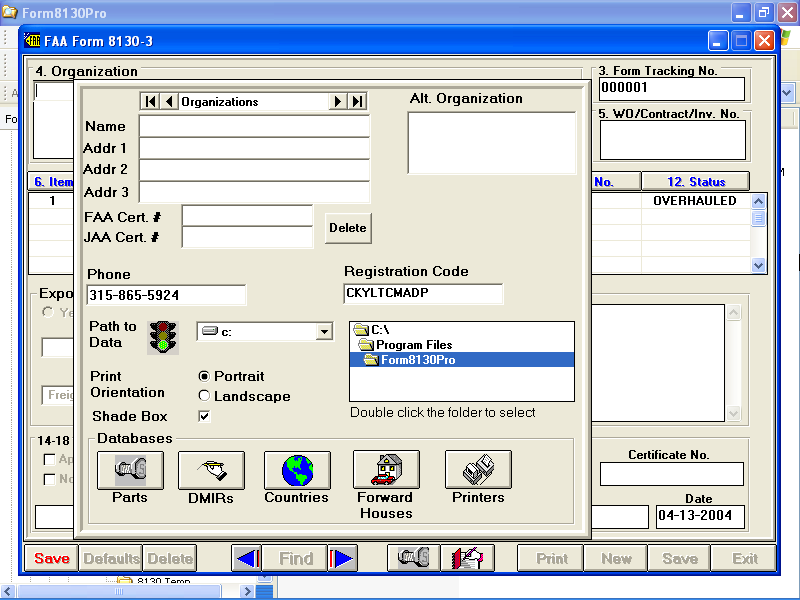800x600 pixels.
Task: Expand the c: drive dropdown
Action: click(x=323, y=332)
